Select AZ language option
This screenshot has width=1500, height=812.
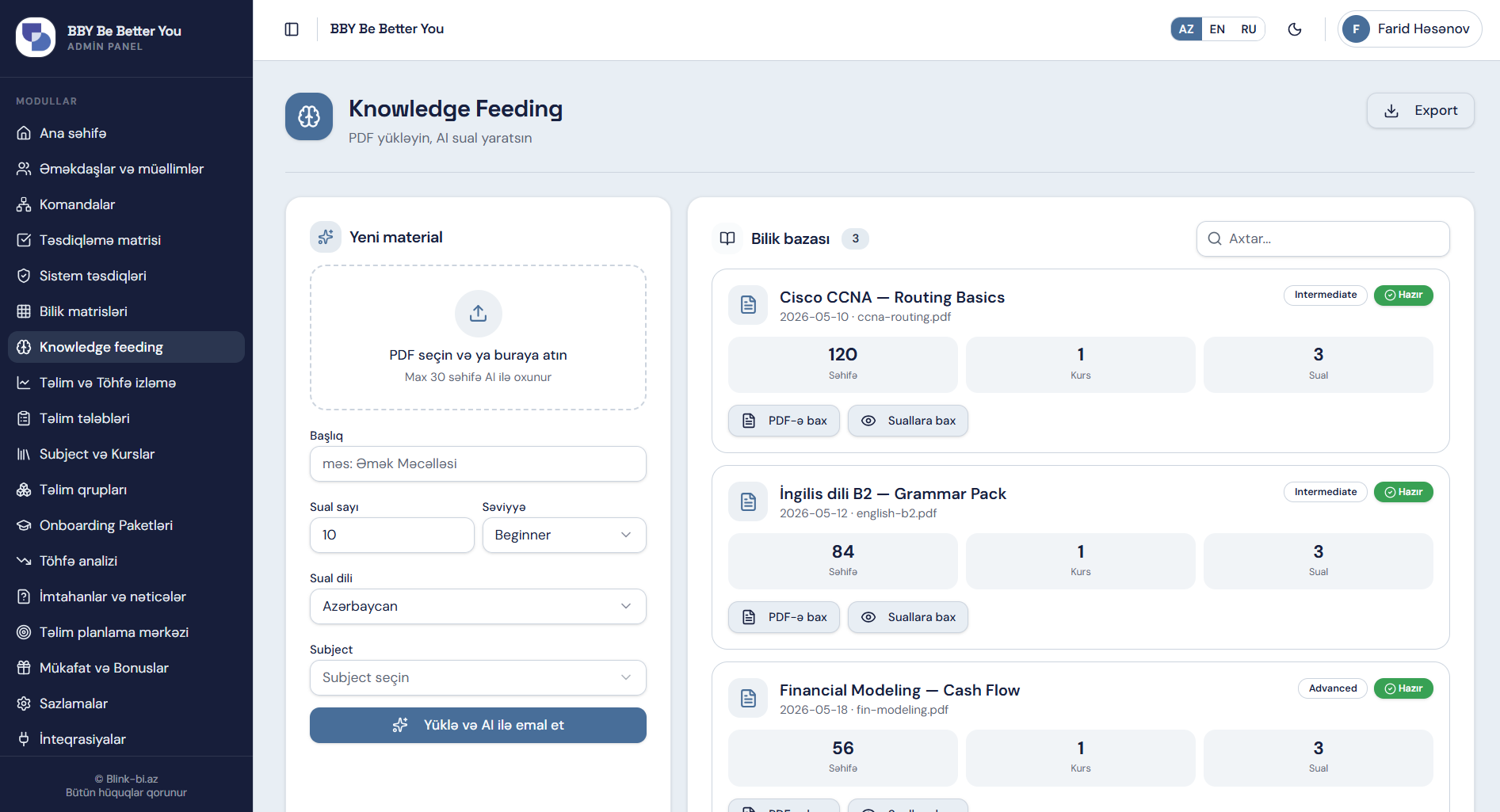1186,29
